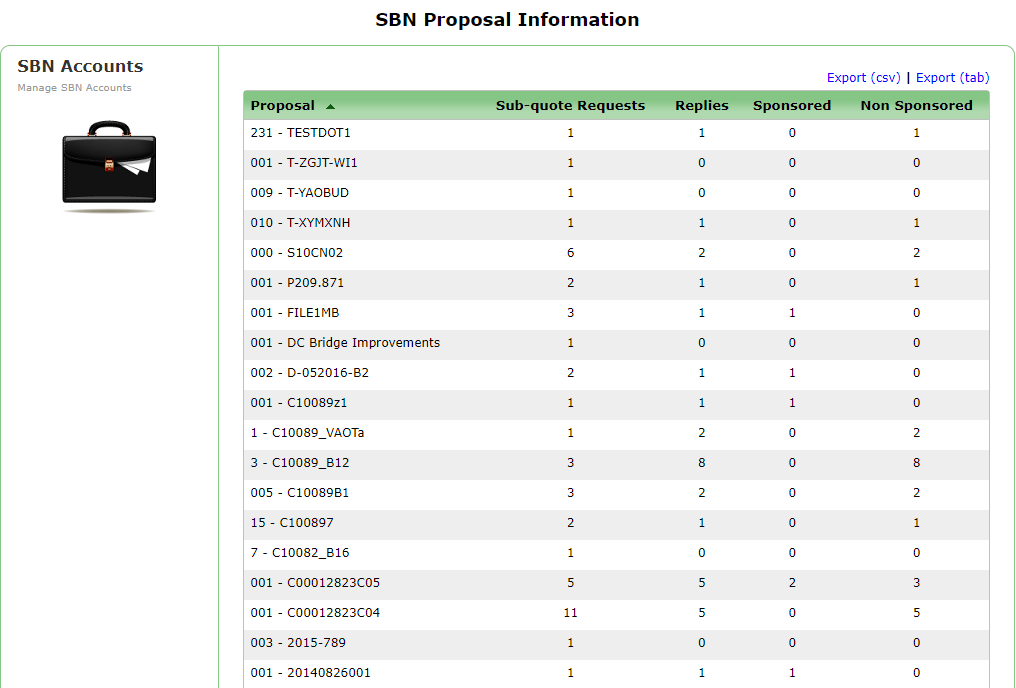1016x688 pixels.
Task: Open proposal 001 - C00012823C04
Action: point(315,613)
